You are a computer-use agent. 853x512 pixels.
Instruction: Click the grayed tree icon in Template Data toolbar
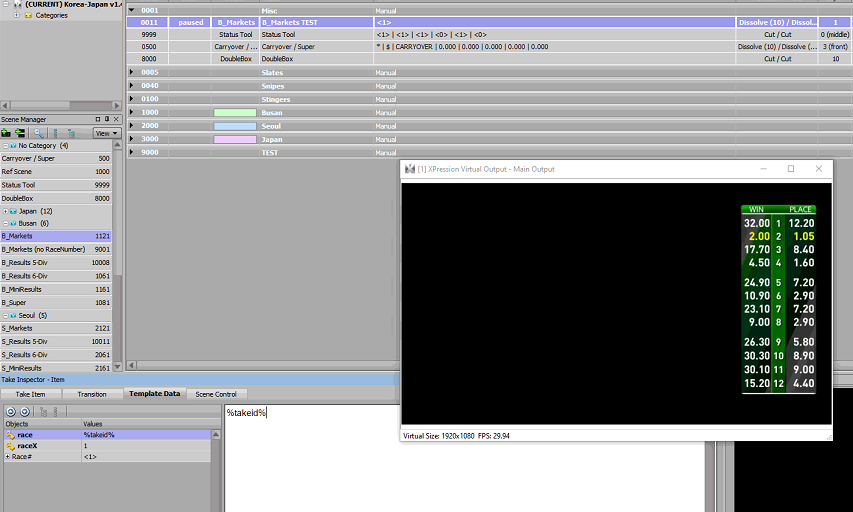click(x=44, y=412)
